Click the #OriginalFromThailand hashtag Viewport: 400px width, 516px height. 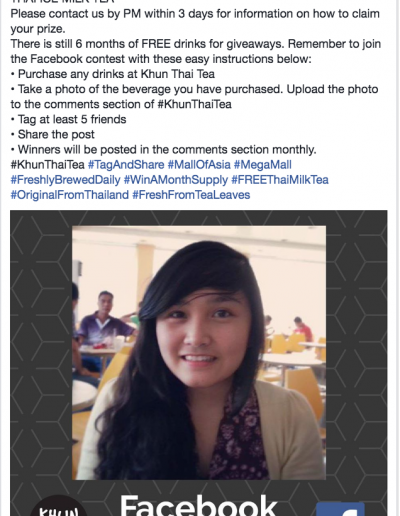tap(70, 195)
